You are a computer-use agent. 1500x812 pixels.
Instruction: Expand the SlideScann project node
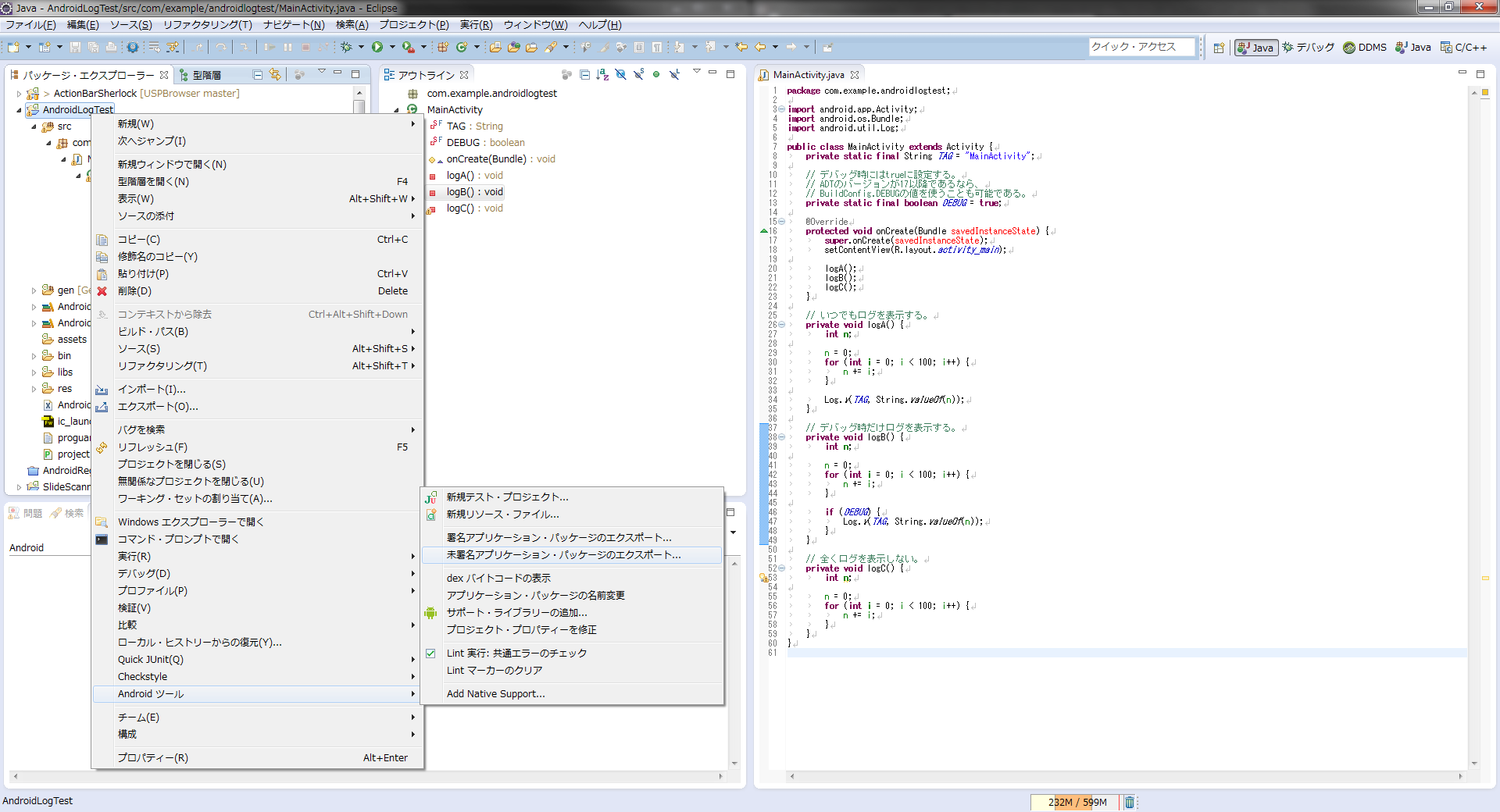click(x=19, y=487)
